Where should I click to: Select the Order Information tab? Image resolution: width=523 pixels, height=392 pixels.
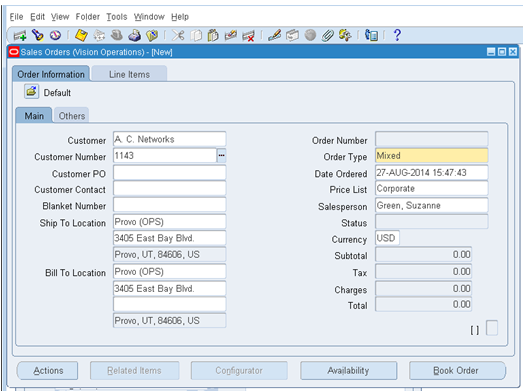[51, 74]
